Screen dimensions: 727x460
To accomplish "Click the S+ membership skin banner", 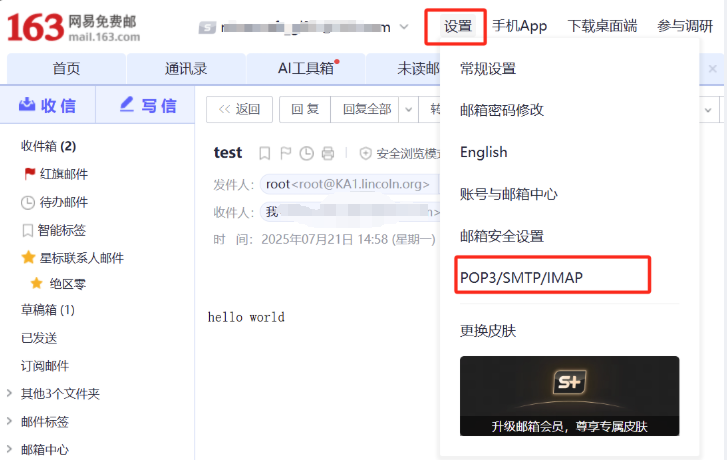I will point(569,396).
